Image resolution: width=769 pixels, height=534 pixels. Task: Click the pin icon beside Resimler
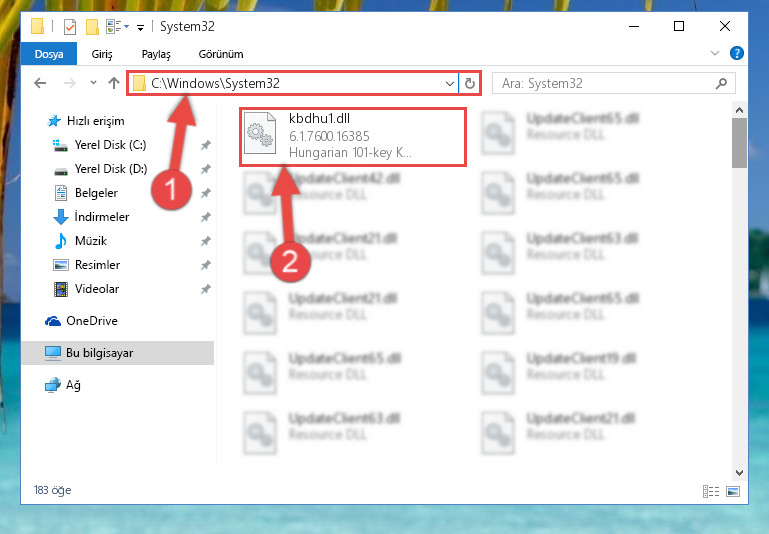pyautogui.click(x=205, y=265)
